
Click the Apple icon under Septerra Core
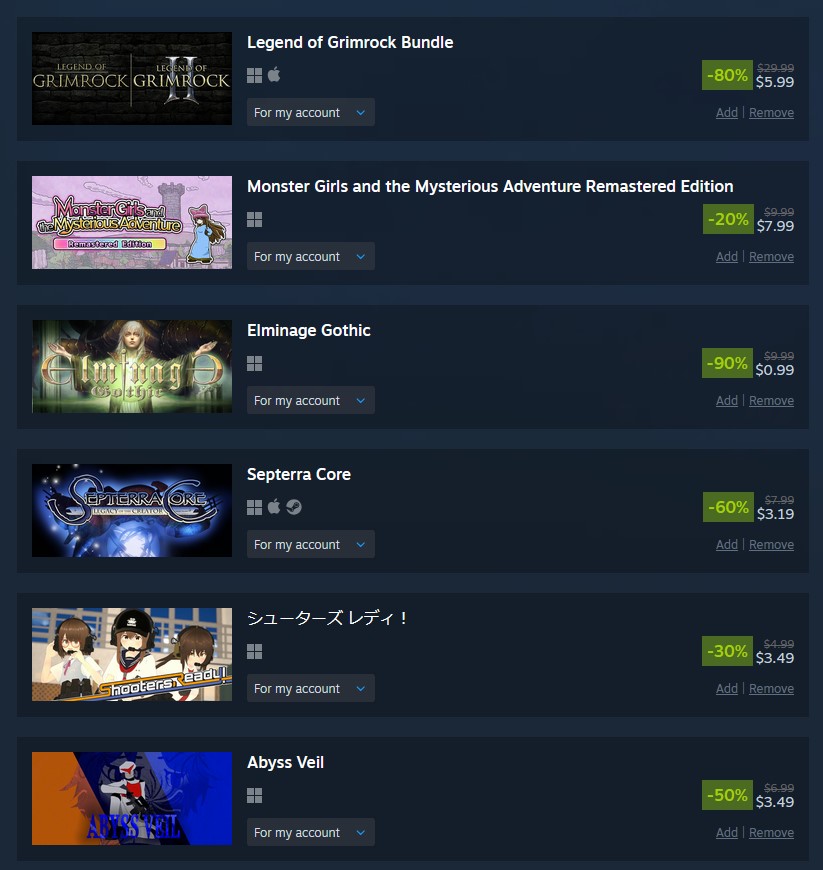pyautogui.click(x=274, y=507)
